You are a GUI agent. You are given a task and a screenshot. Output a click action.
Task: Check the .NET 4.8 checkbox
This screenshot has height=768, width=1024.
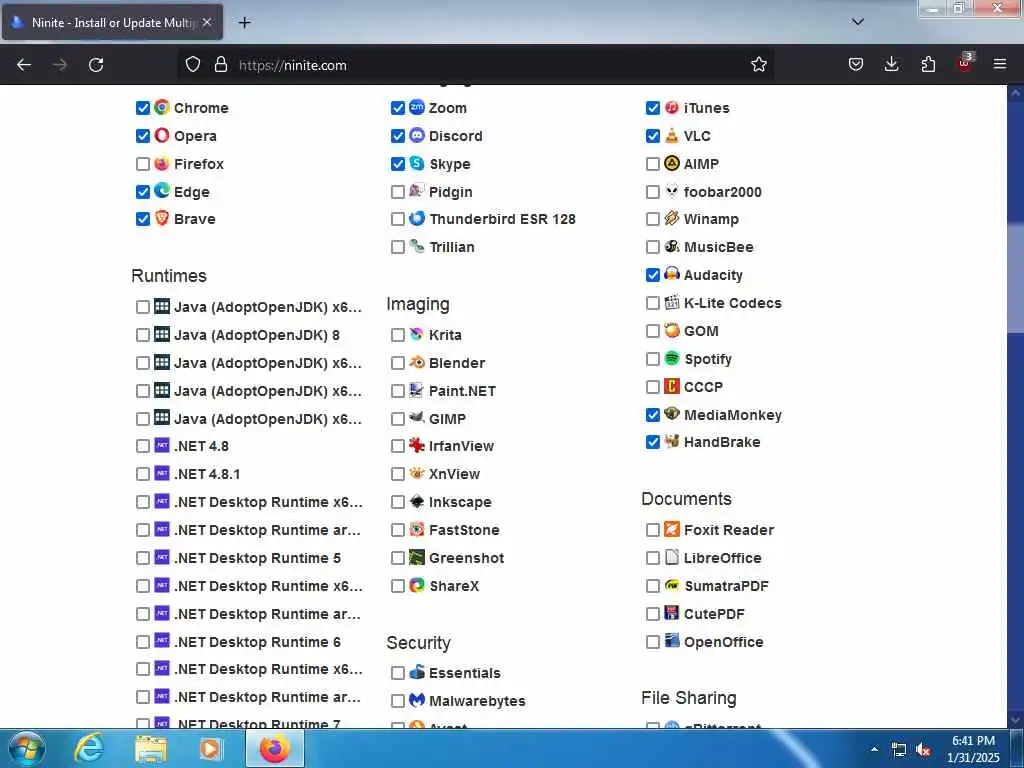(142, 446)
